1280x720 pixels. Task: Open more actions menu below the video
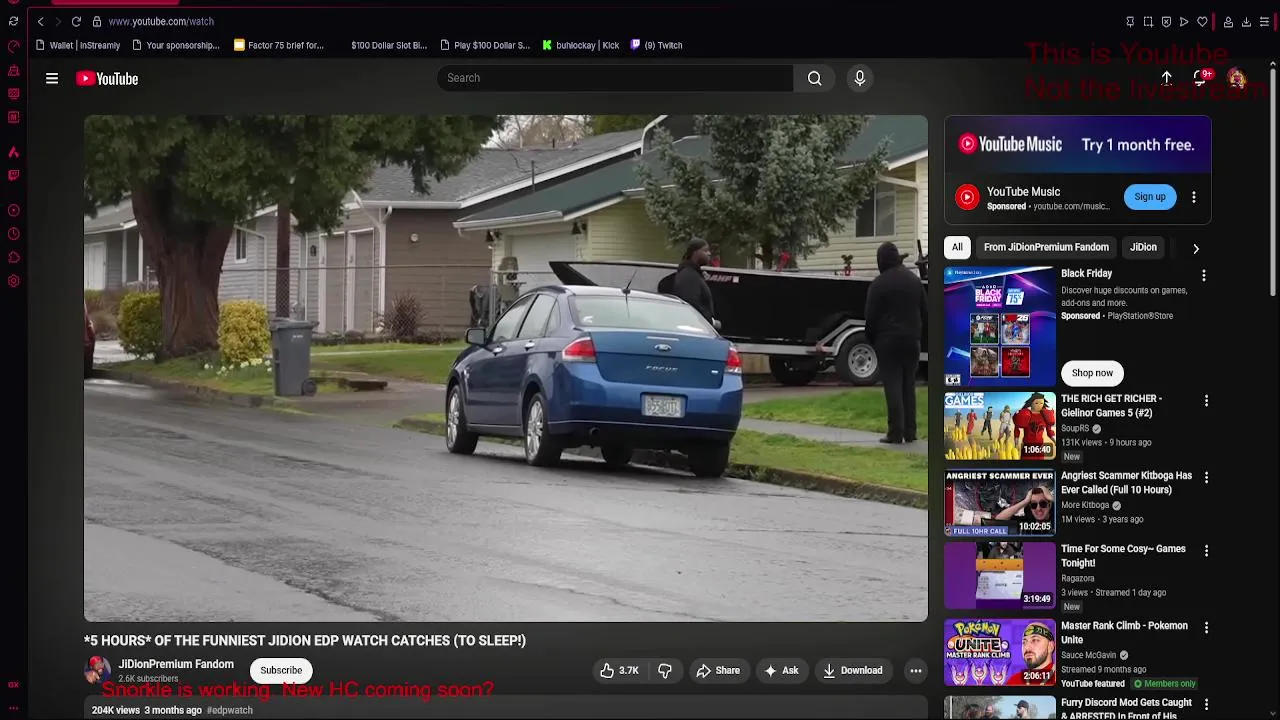pos(915,671)
